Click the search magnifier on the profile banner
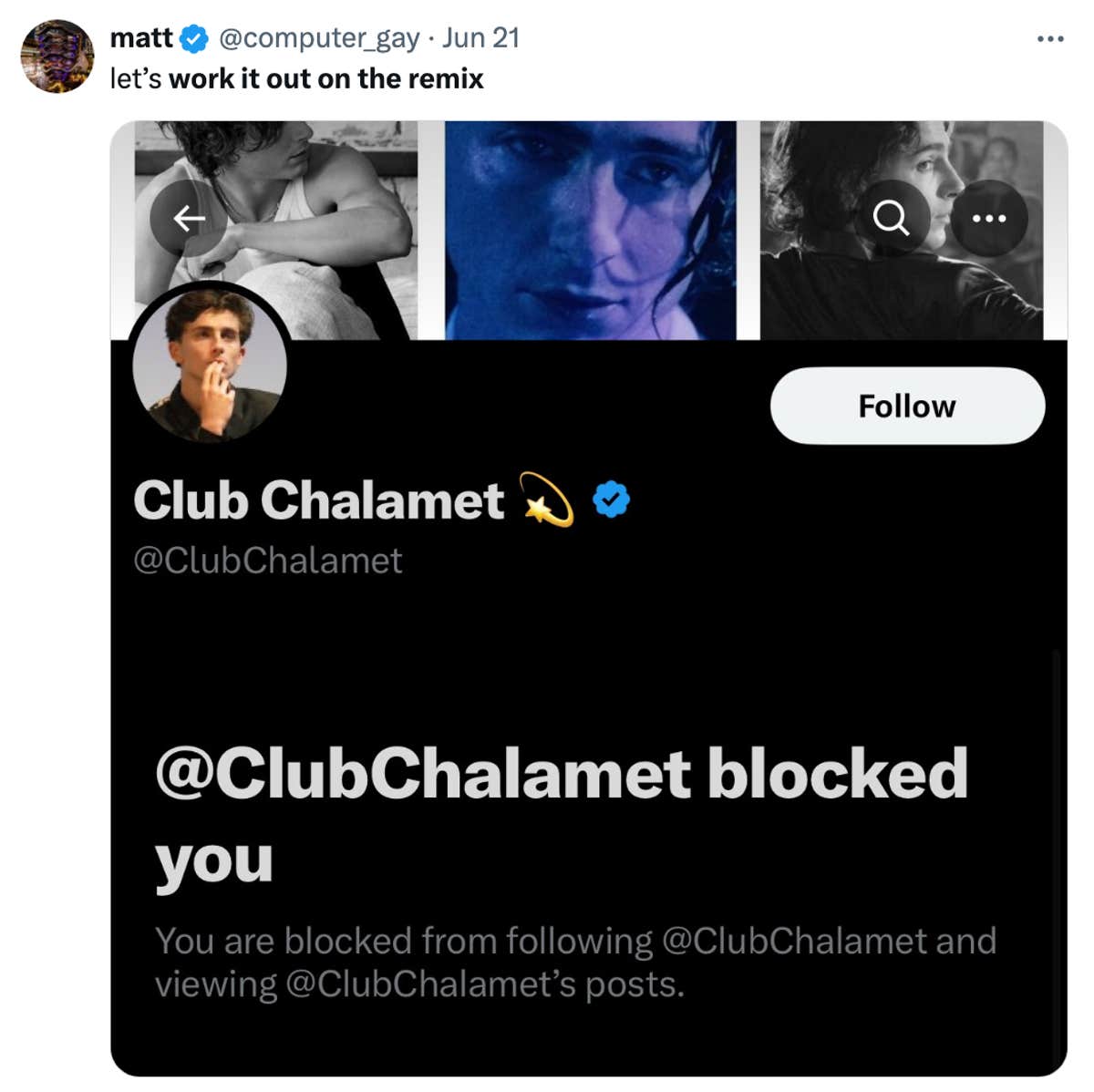 click(892, 219)
